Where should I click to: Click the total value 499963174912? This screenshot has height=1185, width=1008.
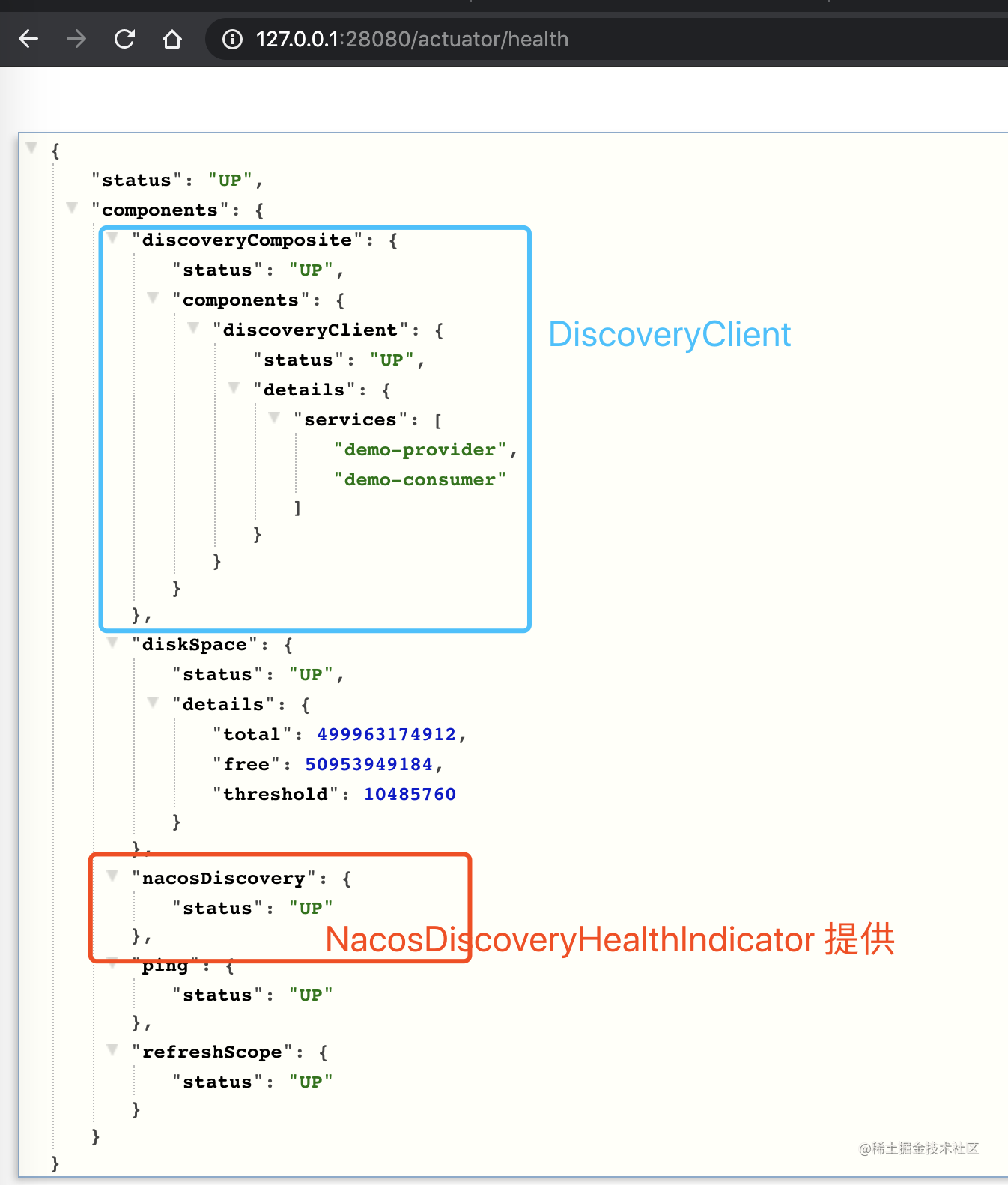(x=386, y=734)
